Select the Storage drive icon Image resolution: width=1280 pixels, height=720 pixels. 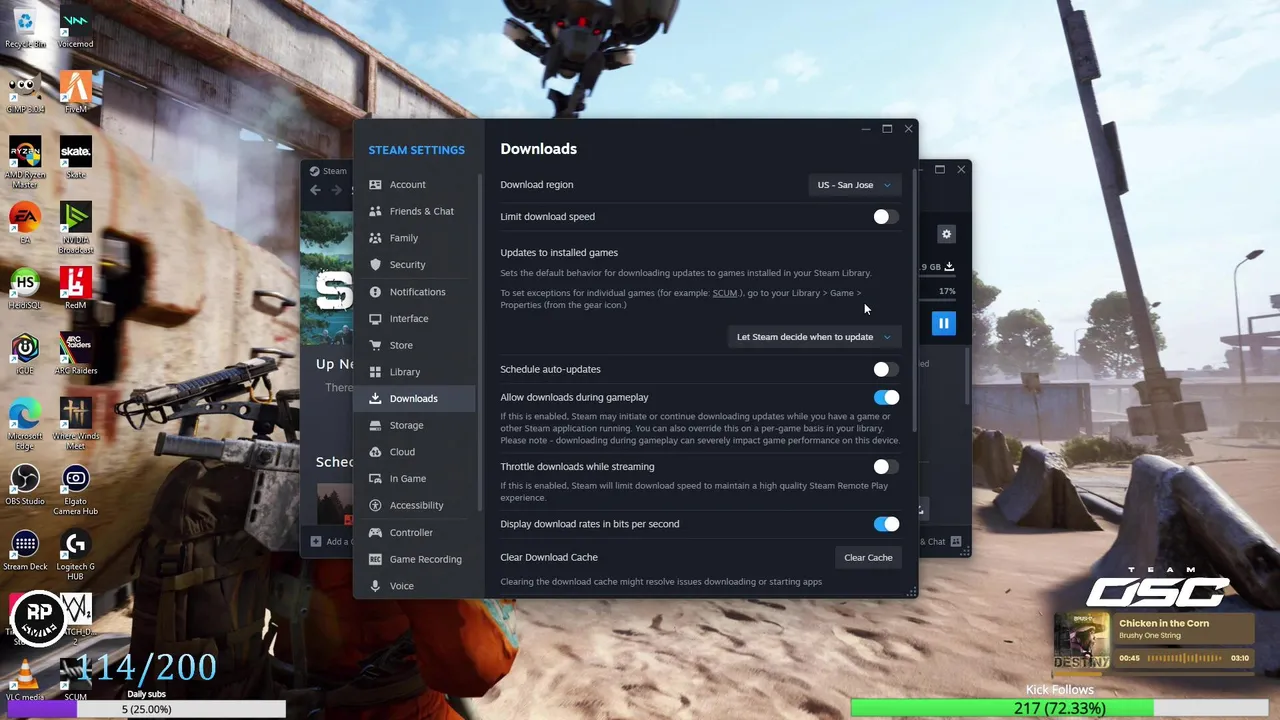point(375,425)
